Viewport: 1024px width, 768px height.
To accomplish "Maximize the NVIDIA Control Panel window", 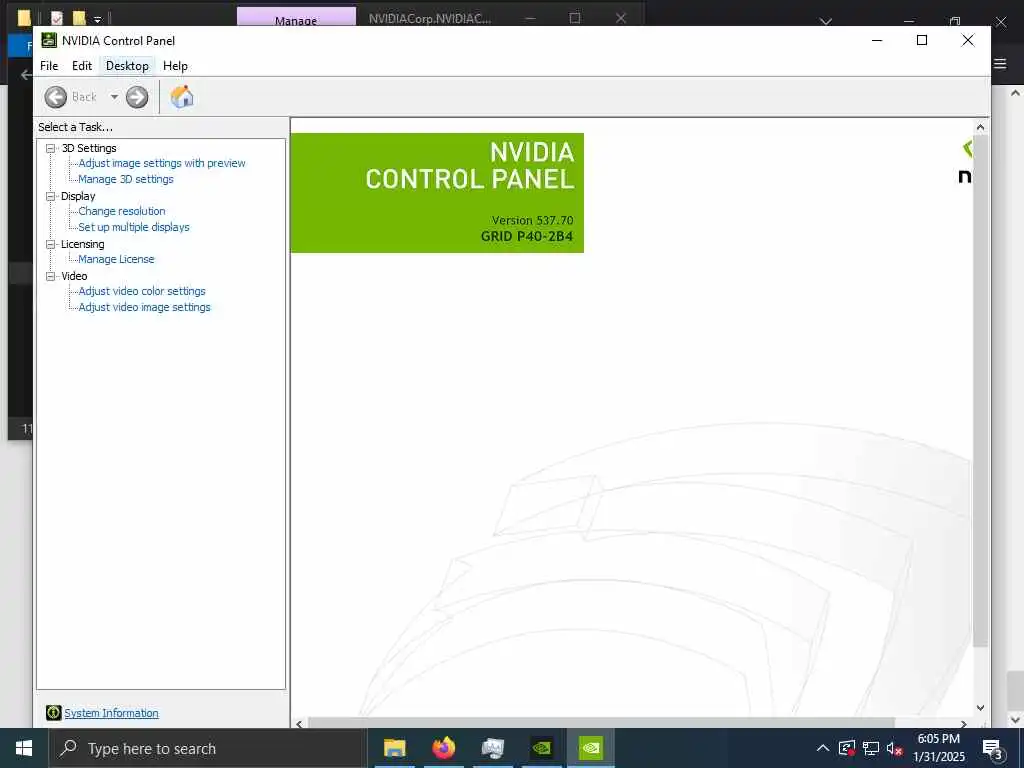I will point(922,40).
